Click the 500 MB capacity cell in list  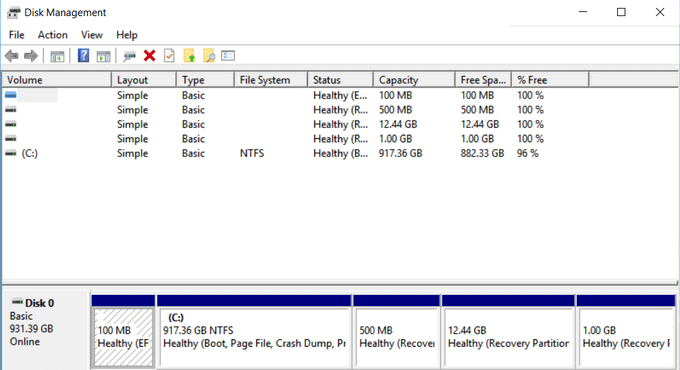coord(396,110)
